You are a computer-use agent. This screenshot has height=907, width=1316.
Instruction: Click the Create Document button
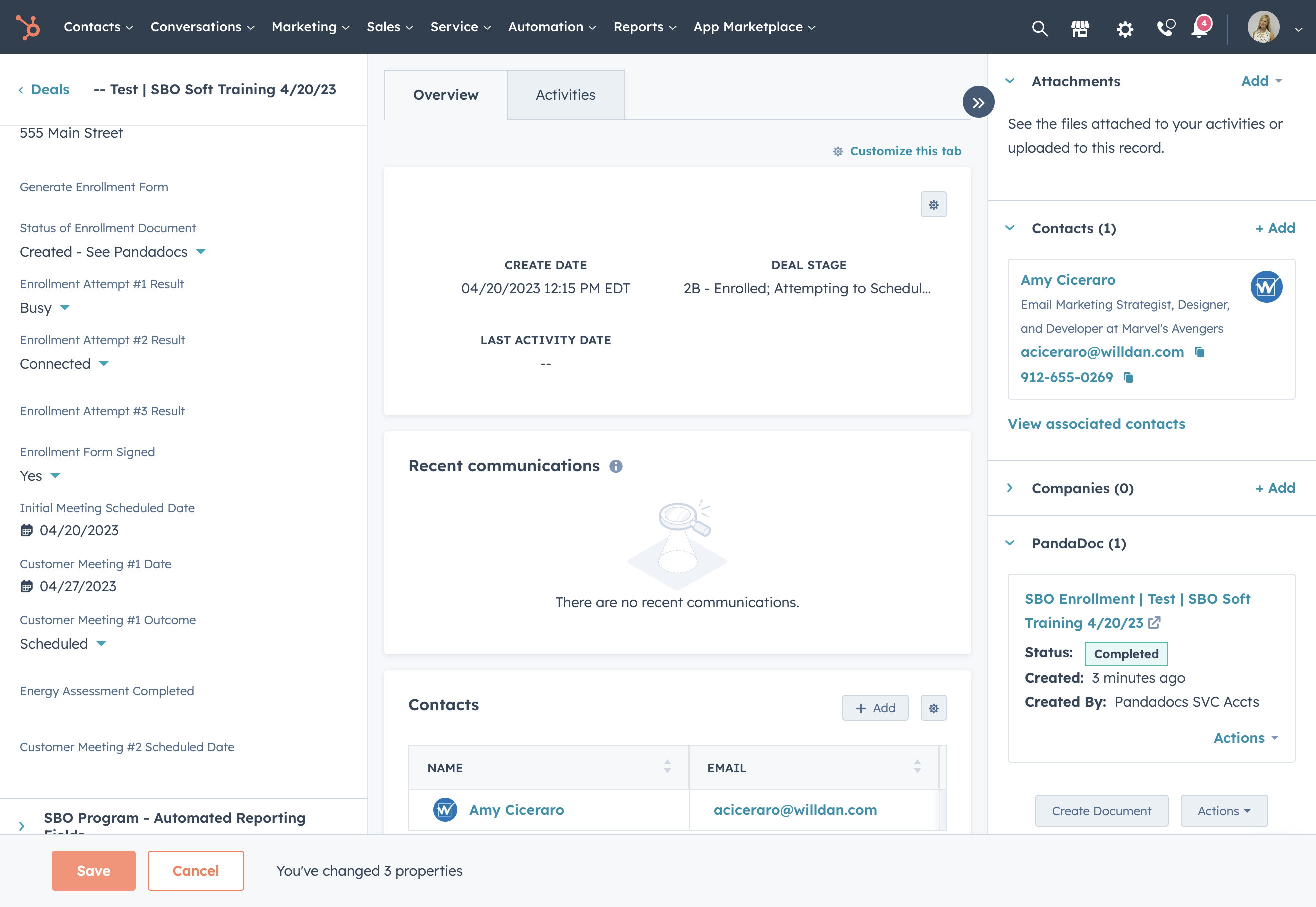click(1102, 811)
